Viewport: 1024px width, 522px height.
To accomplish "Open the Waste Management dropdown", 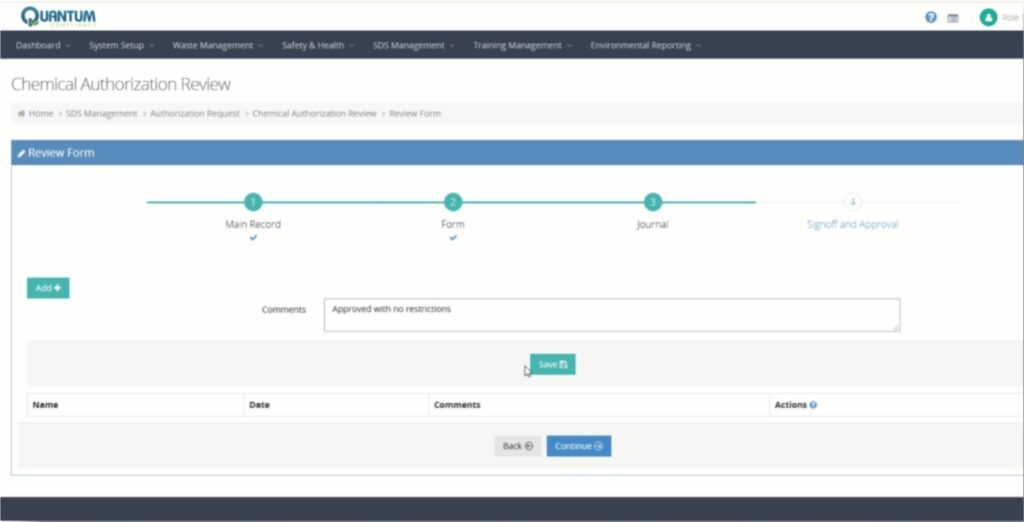I will [218, 45].
